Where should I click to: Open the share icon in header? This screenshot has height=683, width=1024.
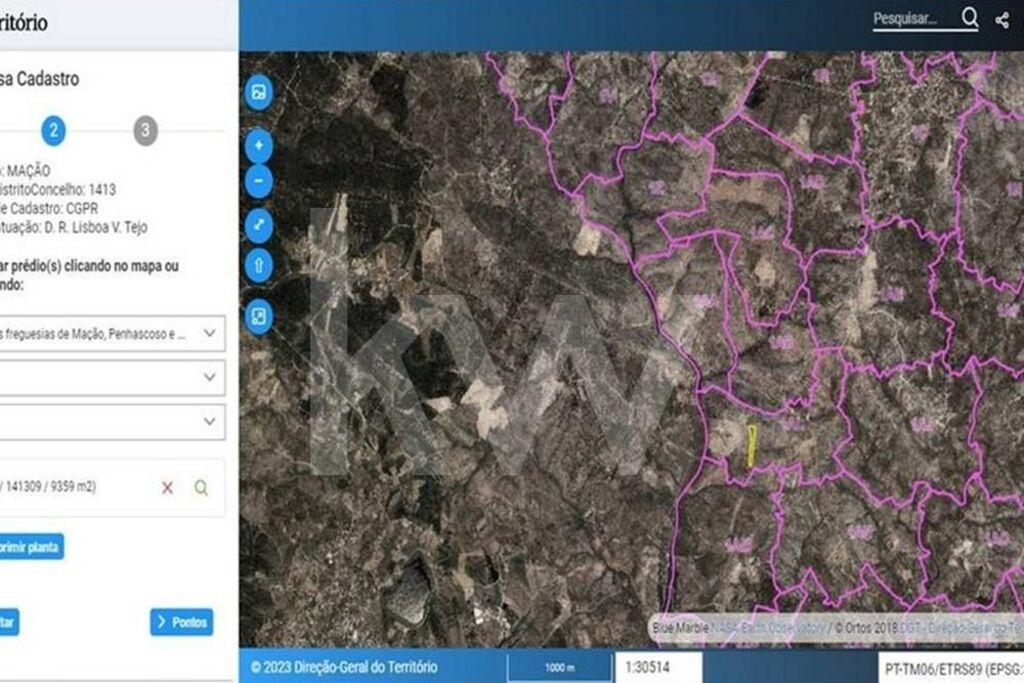pyautogui.click(x=1002, y=20)
